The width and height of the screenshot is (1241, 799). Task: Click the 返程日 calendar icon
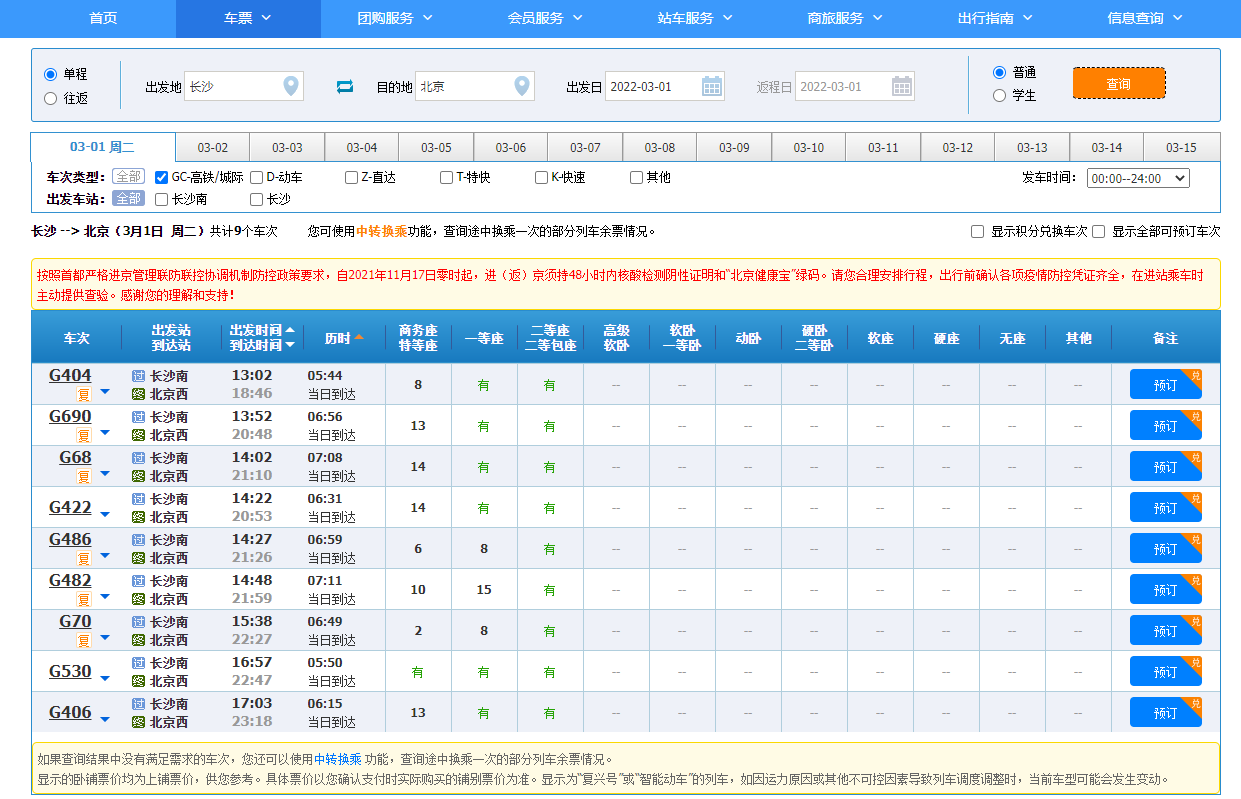tap(901, 86)
